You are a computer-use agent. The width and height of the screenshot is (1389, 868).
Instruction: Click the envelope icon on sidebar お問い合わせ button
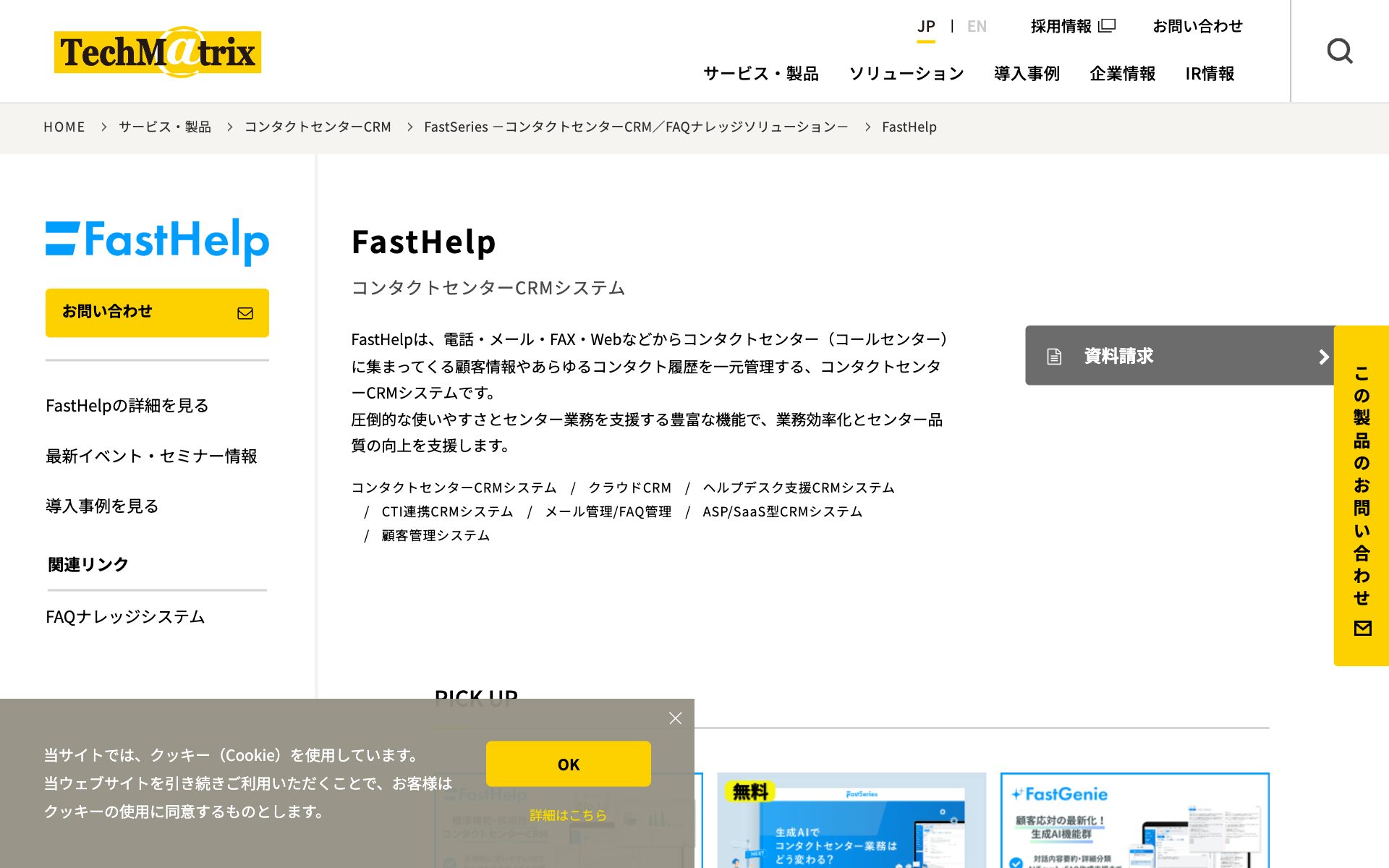pyautogui.click(x=245, y=312)
